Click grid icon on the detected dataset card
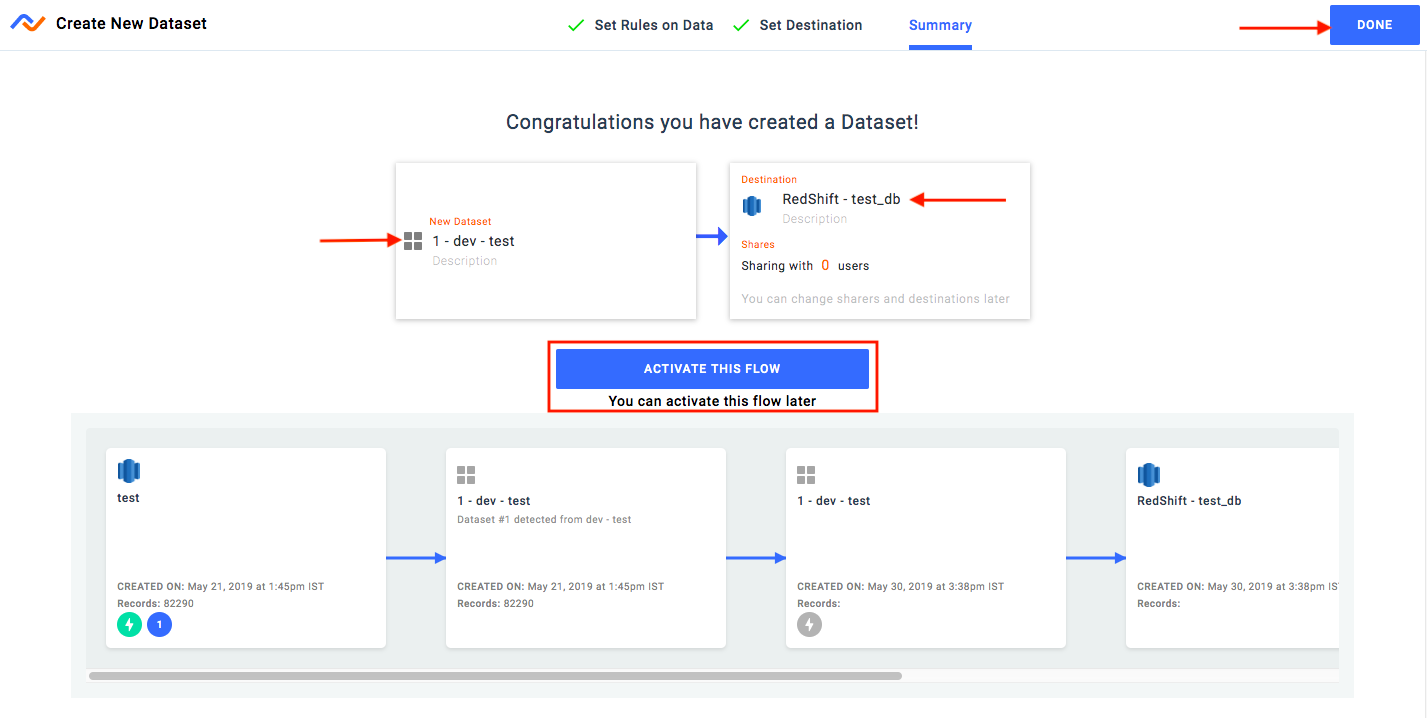The height and width of the screenshot is (718, 1427). [x=466, y=475]
